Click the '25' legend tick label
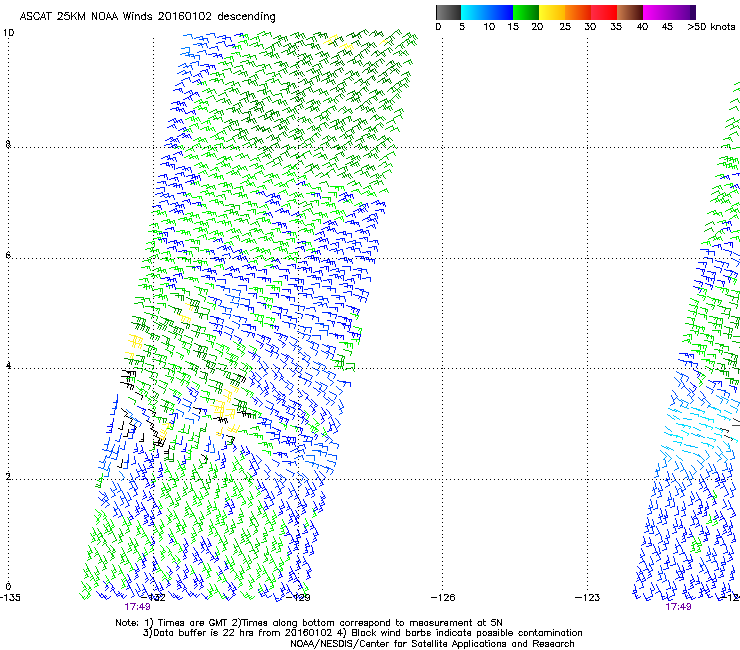This screenshot has width=740, height=650. click(x=565, y=27)
